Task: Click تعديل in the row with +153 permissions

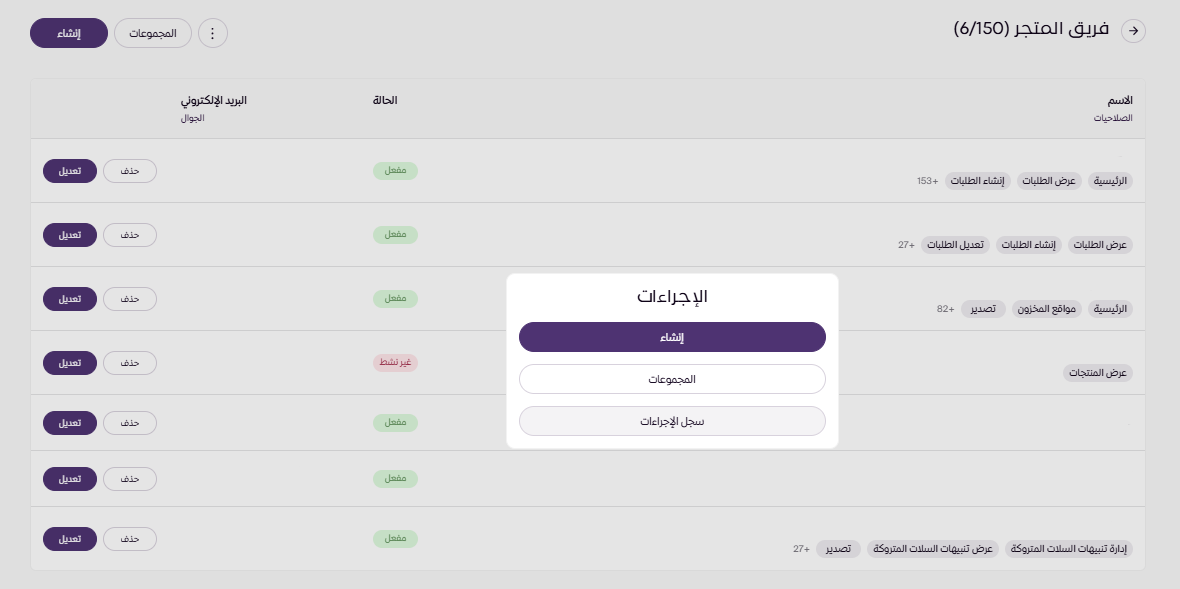Action: pos(70,170)
